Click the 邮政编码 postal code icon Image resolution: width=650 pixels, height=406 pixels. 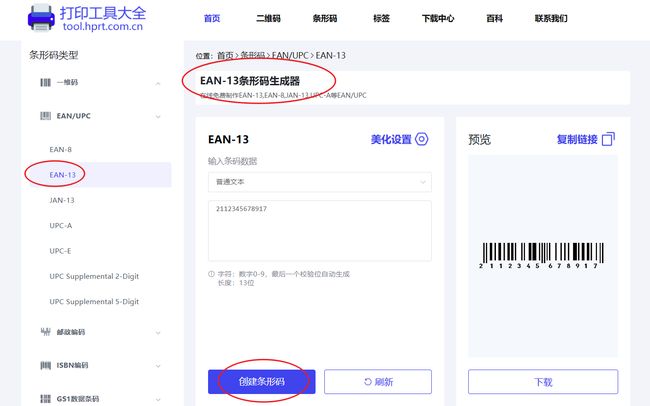pyautogui.click(x=45, y=331)
